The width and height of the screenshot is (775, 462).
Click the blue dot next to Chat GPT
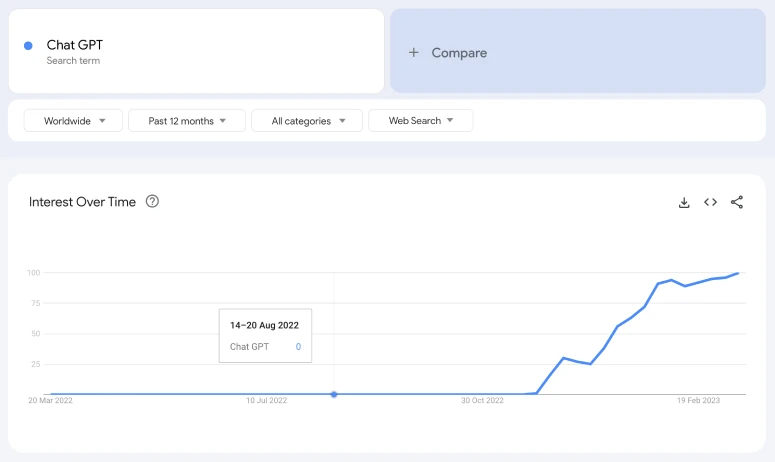(28, 45)
